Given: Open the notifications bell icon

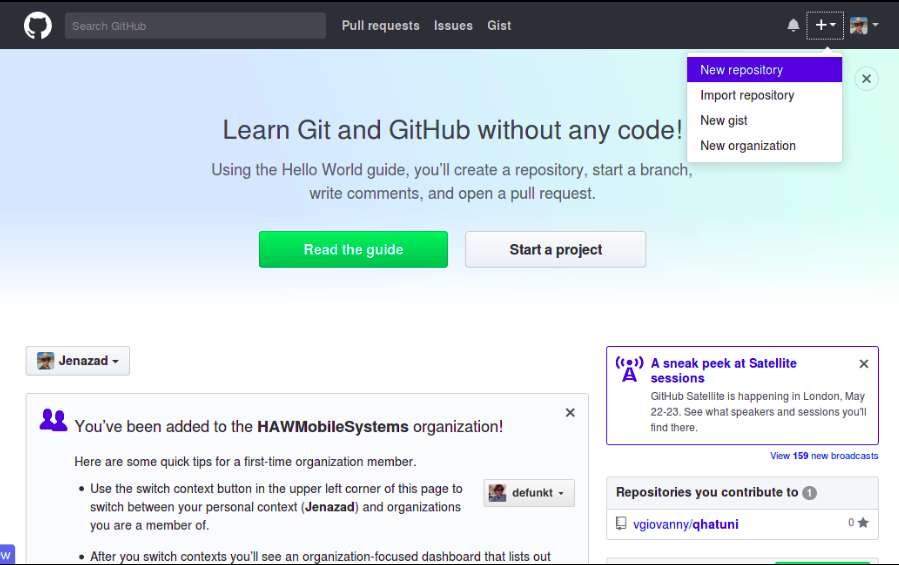Looking at the screenshot, I should 793,25.
